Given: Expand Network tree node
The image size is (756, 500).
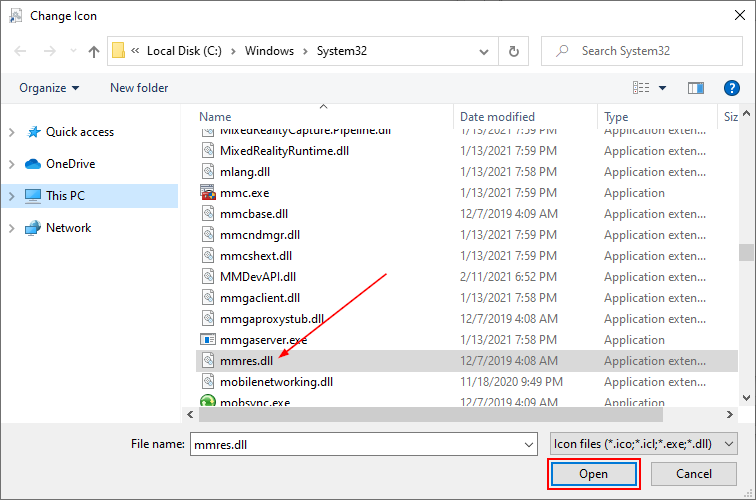Looking at the screenshot, I should point(12,228).
